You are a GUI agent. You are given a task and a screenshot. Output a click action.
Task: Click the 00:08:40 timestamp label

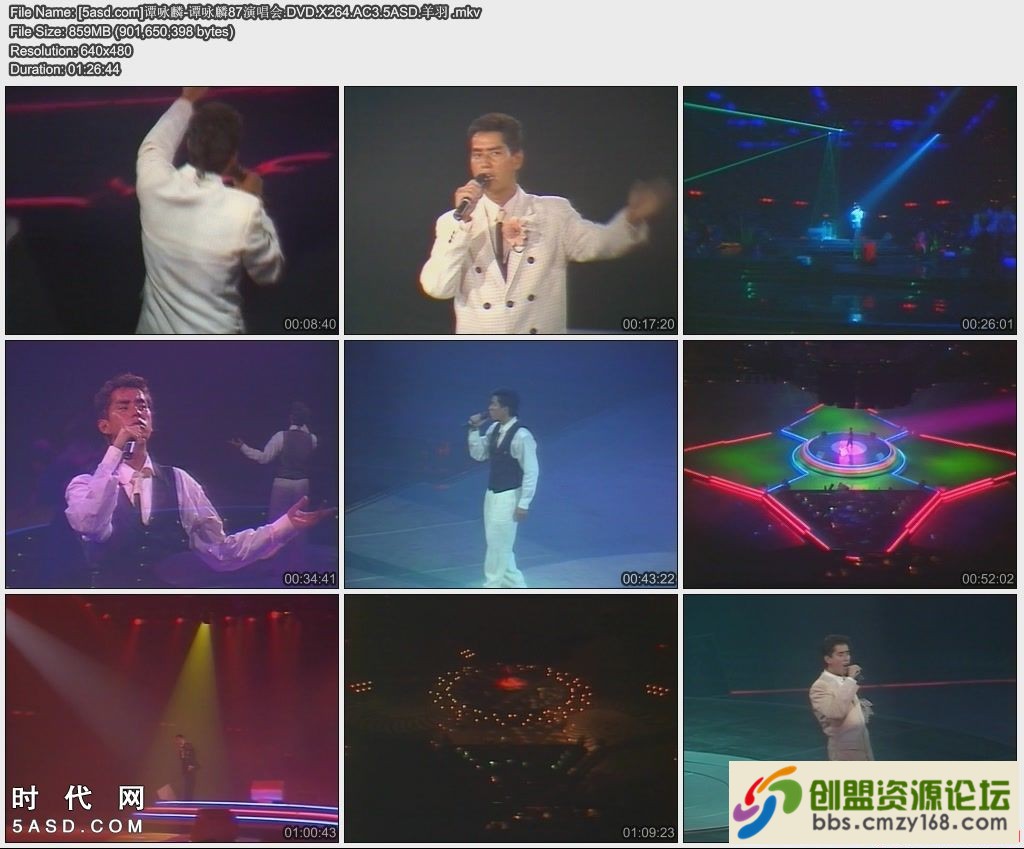point(310,324)
